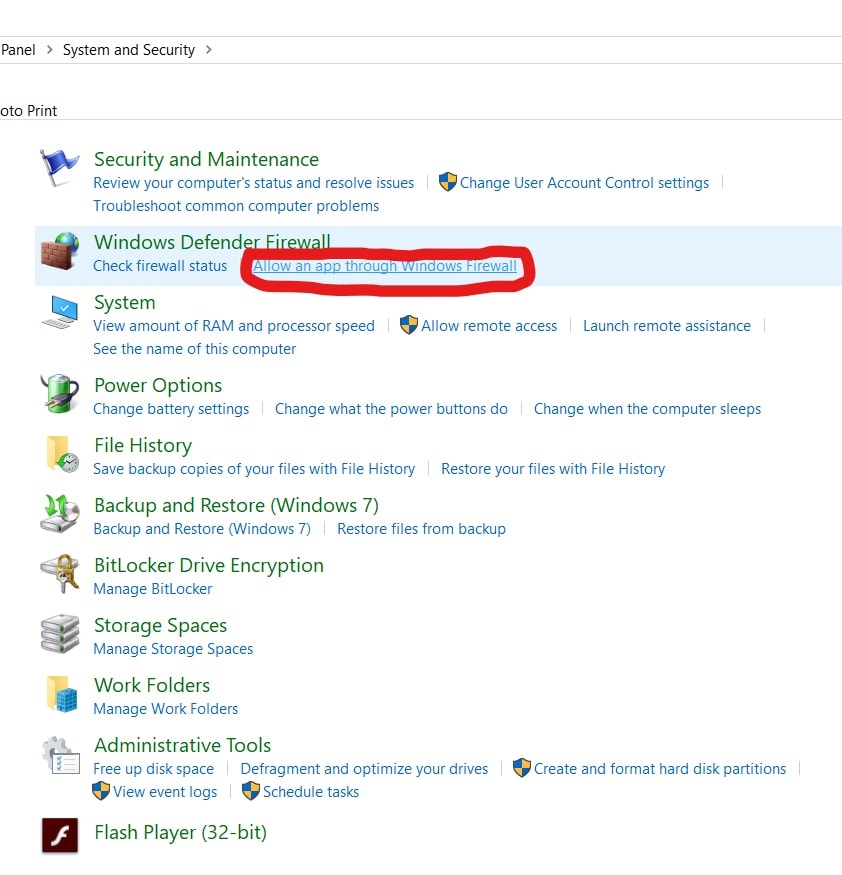Click Restore your files with File History
This screenshot has height=875, width=842.
pos(553,469)
